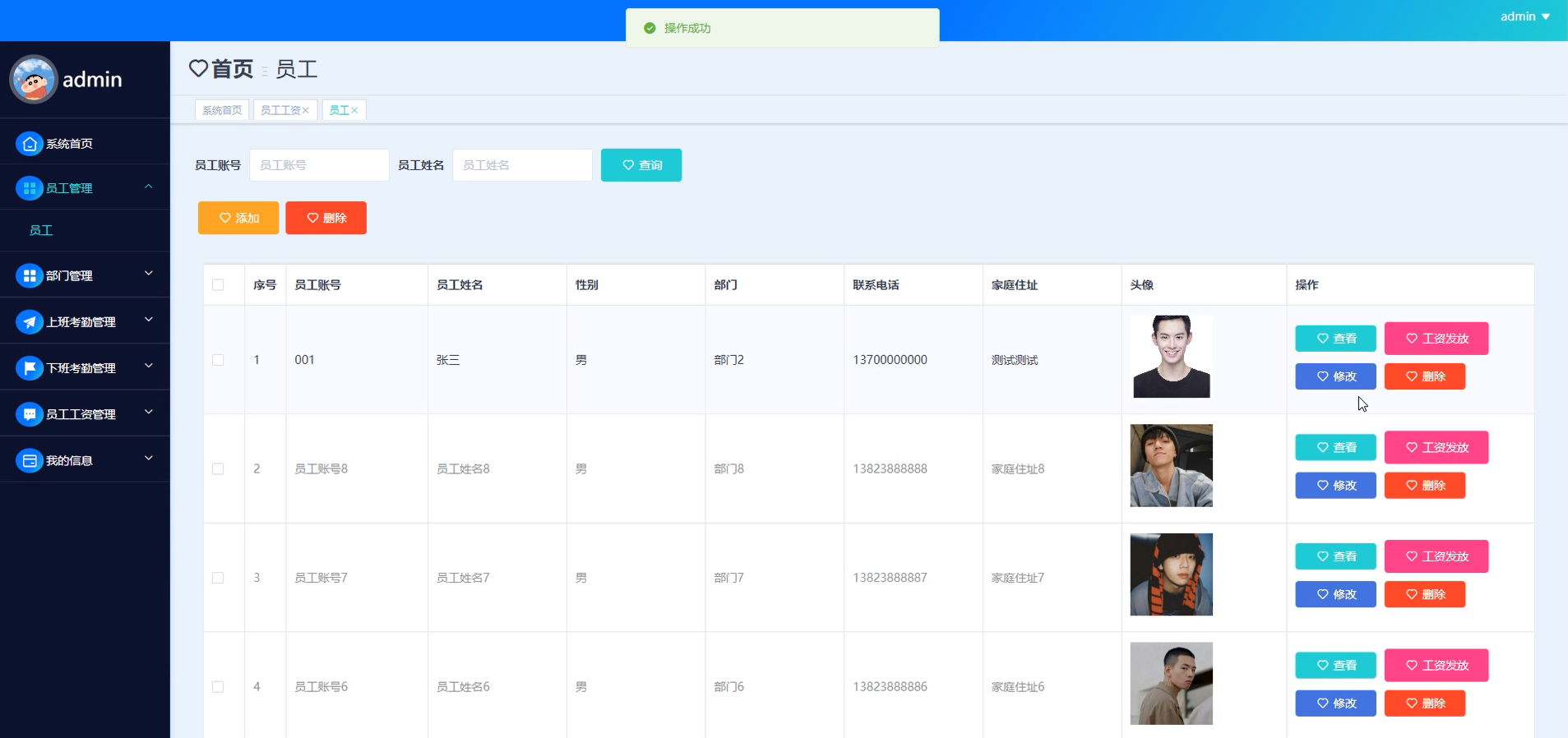Expand the 我的信息 menu chevron
The width and height of the screenshot is (1568, 738).
pyautogui.click(x=149, y=457)
